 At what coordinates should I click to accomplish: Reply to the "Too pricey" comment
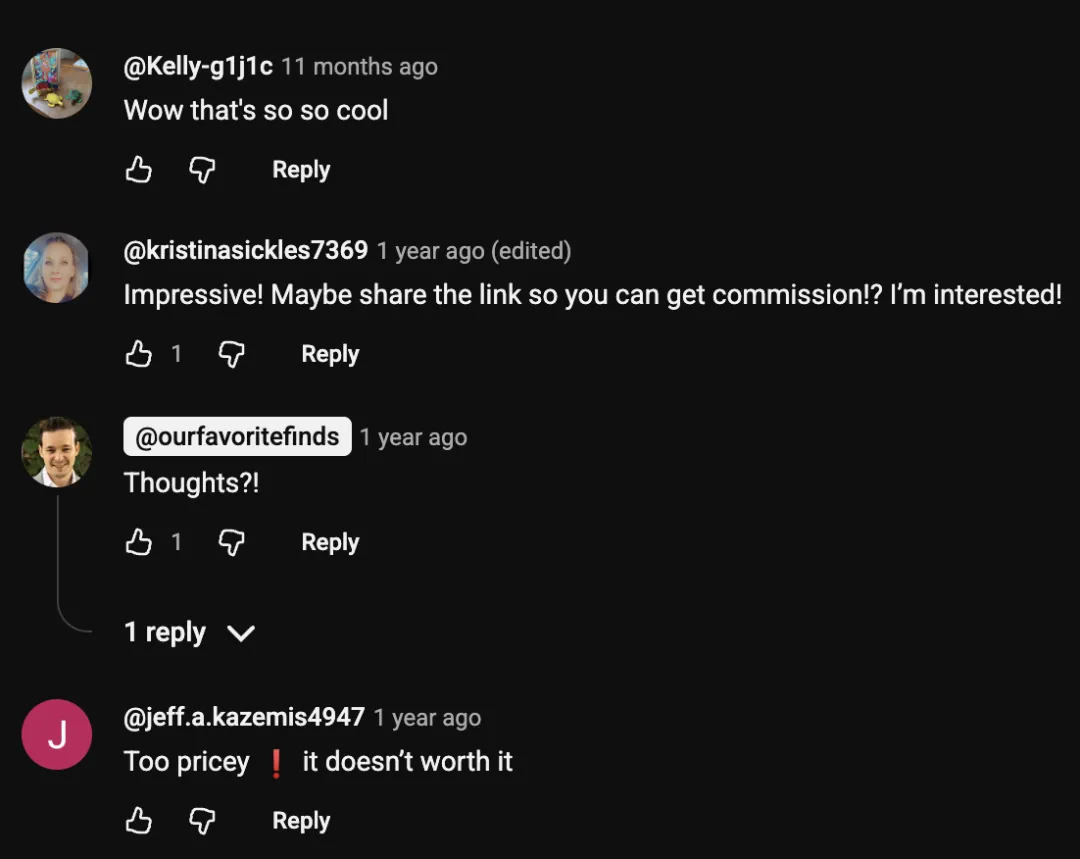pyautogui.click(x=301, y=820)
